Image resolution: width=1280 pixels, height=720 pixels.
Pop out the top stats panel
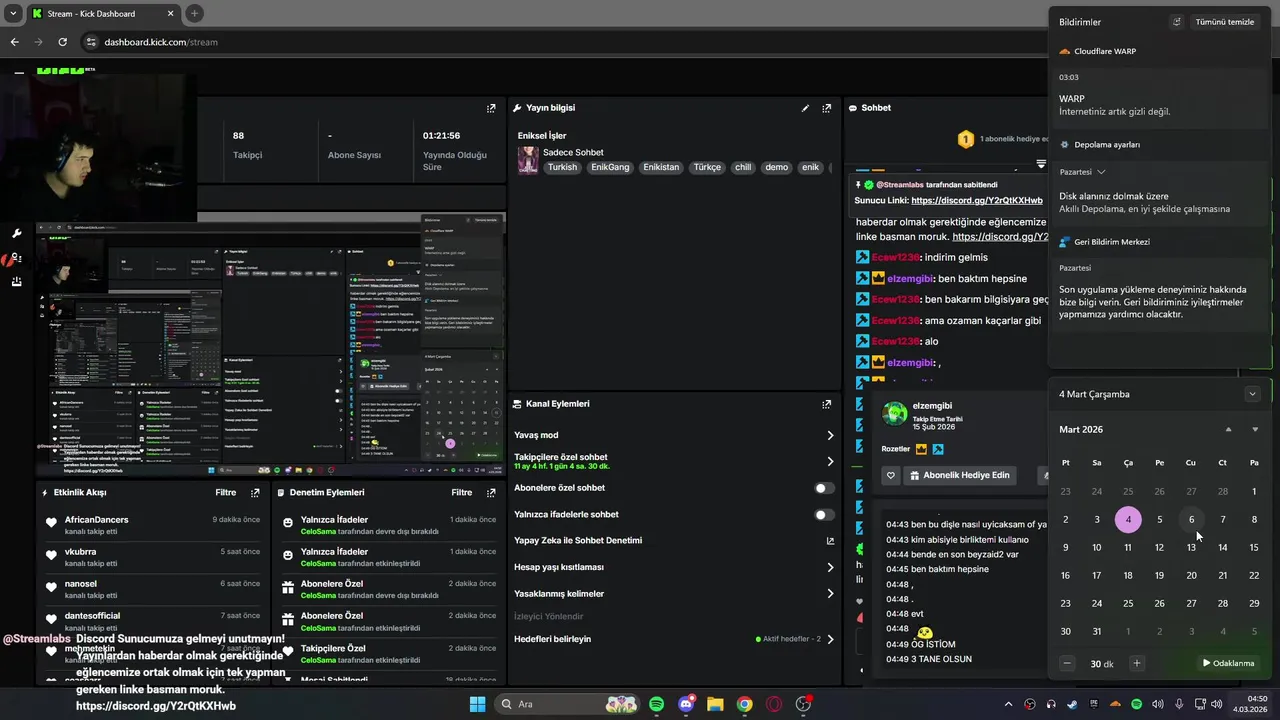pyautogui.click(x=491, y=108)
